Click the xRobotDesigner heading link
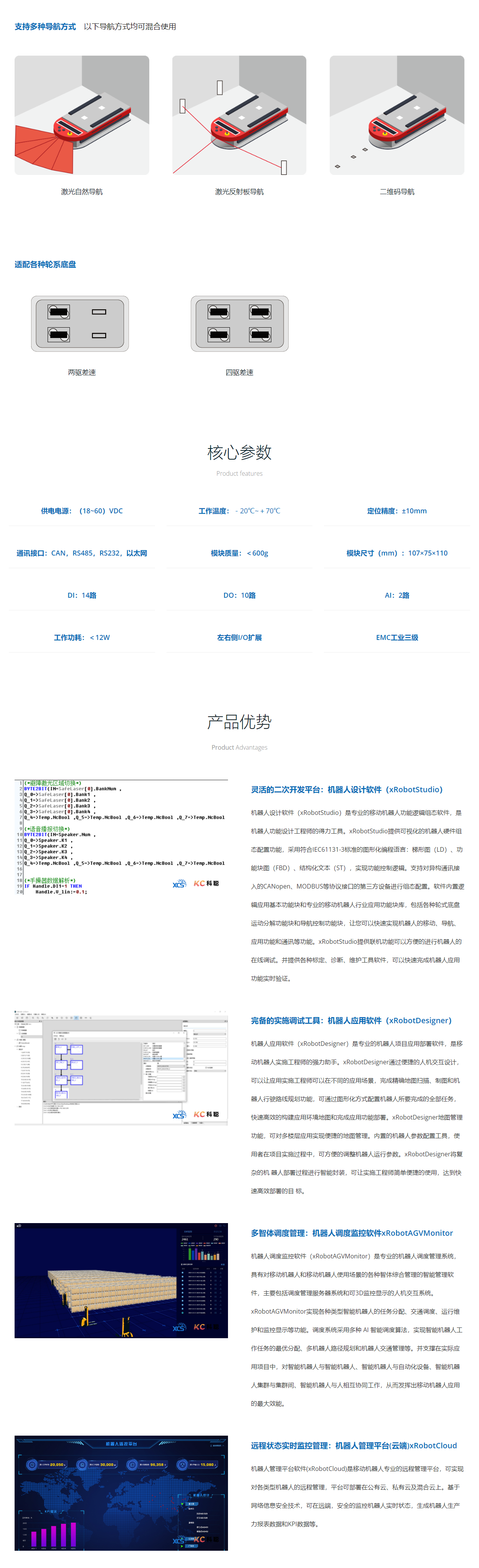The image size is (479, 1568). [350, 1020]
